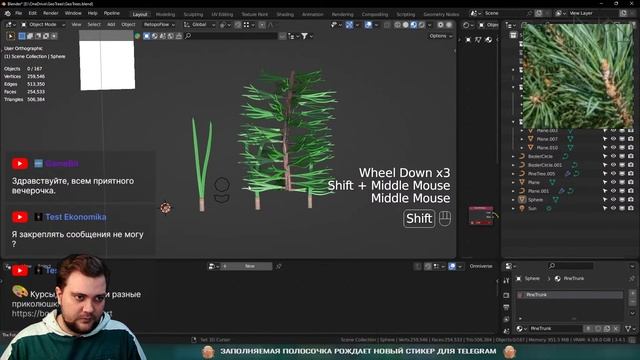The height and width of the screenshot is (360, 640).
Task: Open the RetopoFlow dropdown
Action: click(x=159, y=25)
